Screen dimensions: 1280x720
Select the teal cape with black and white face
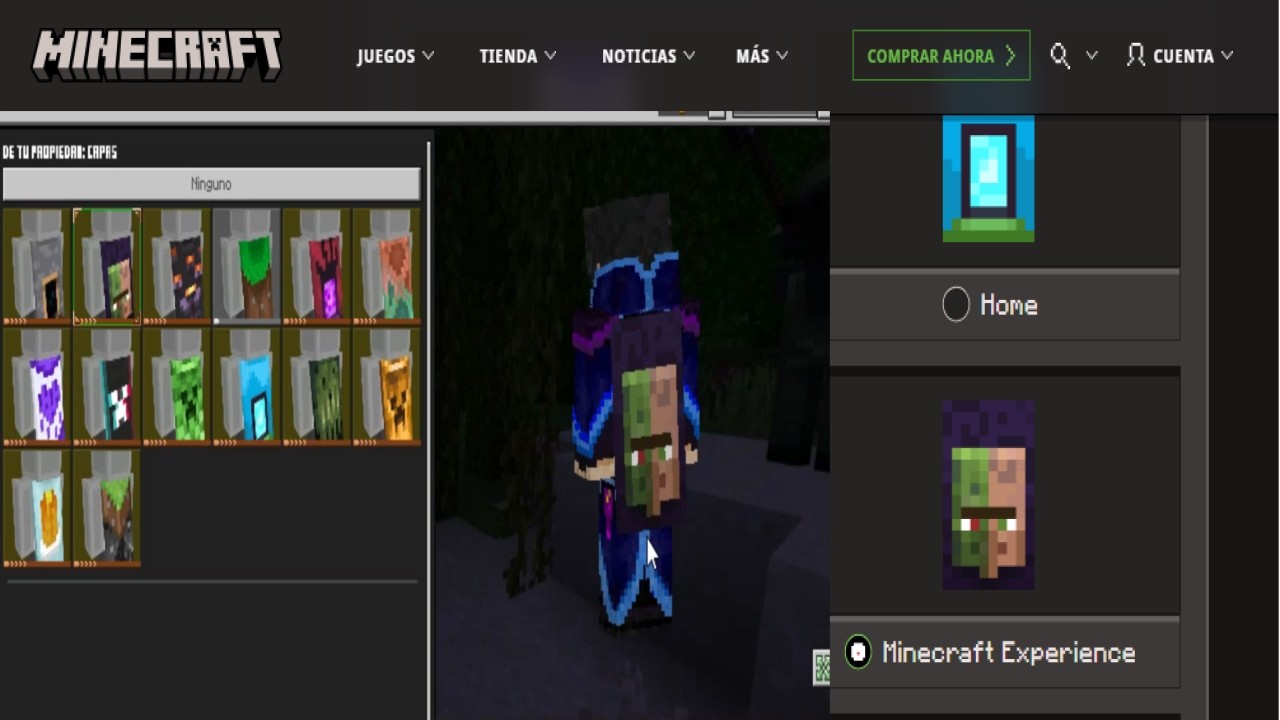click(x=107, y=386)
